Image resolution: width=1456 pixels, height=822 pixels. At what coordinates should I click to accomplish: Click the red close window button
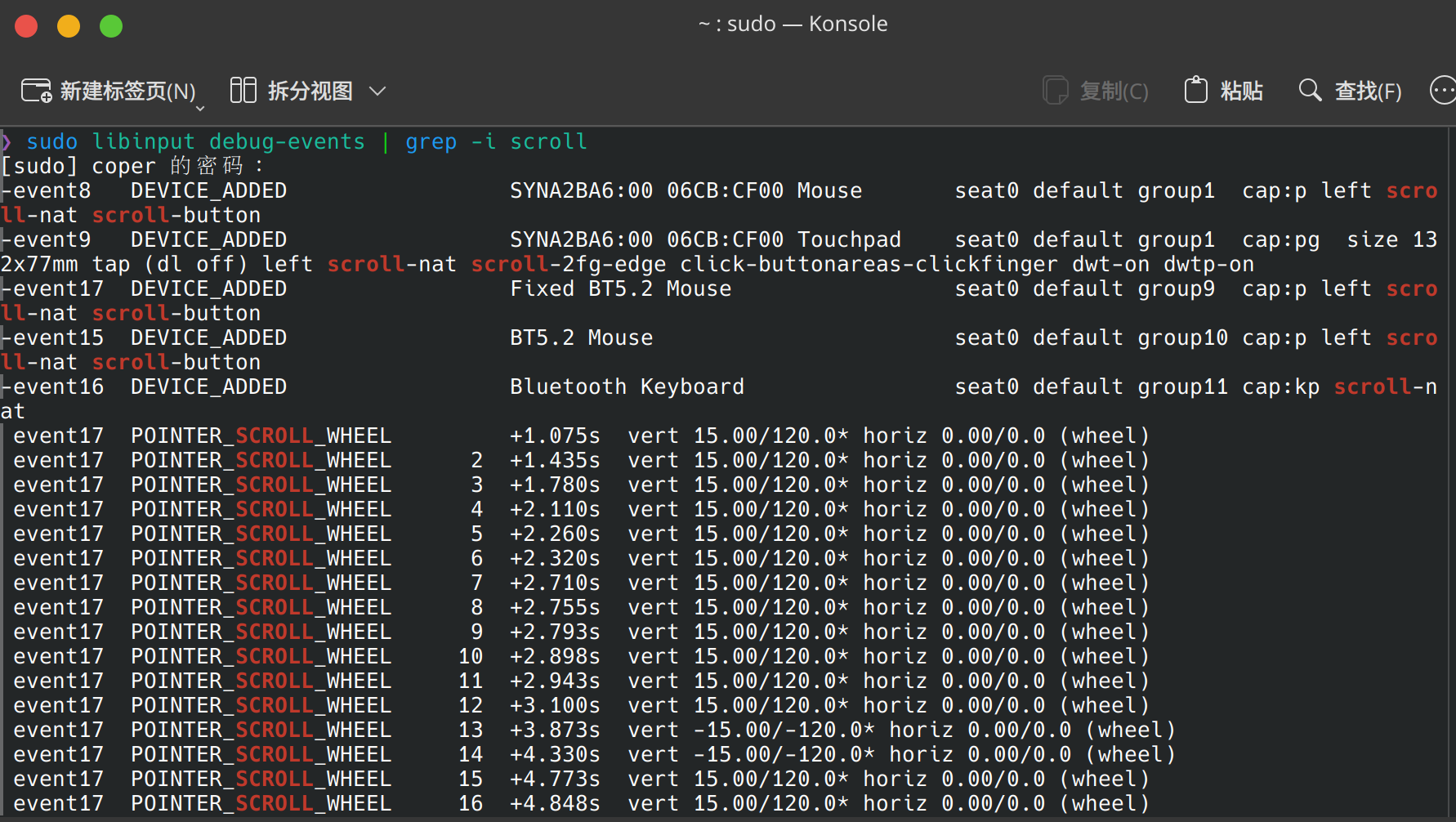click(x=26, y=26)
